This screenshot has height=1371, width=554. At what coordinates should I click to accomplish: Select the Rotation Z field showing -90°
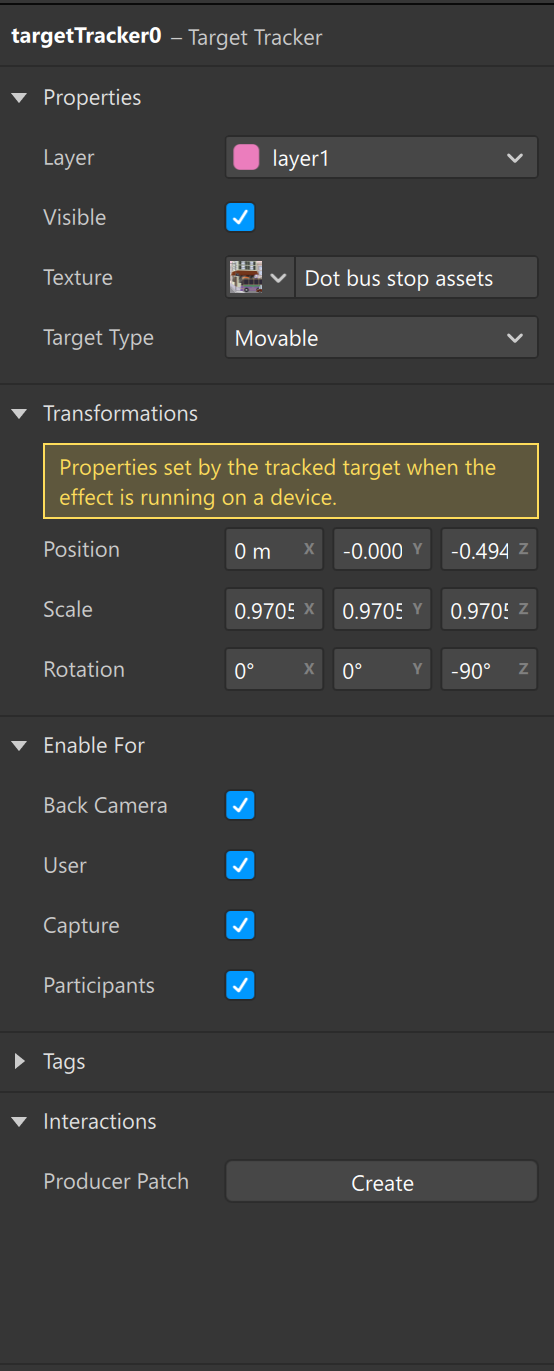pos(489,670)
